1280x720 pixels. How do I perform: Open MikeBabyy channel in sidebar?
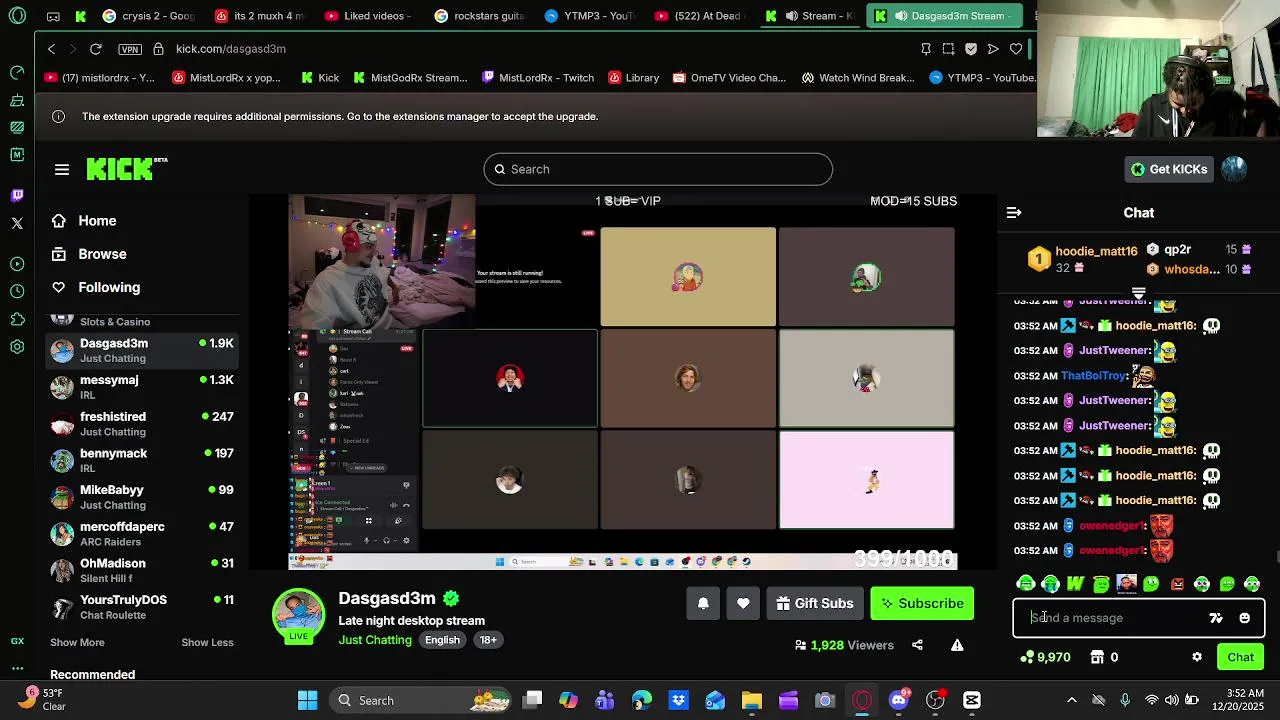click(x=142, y=497)
